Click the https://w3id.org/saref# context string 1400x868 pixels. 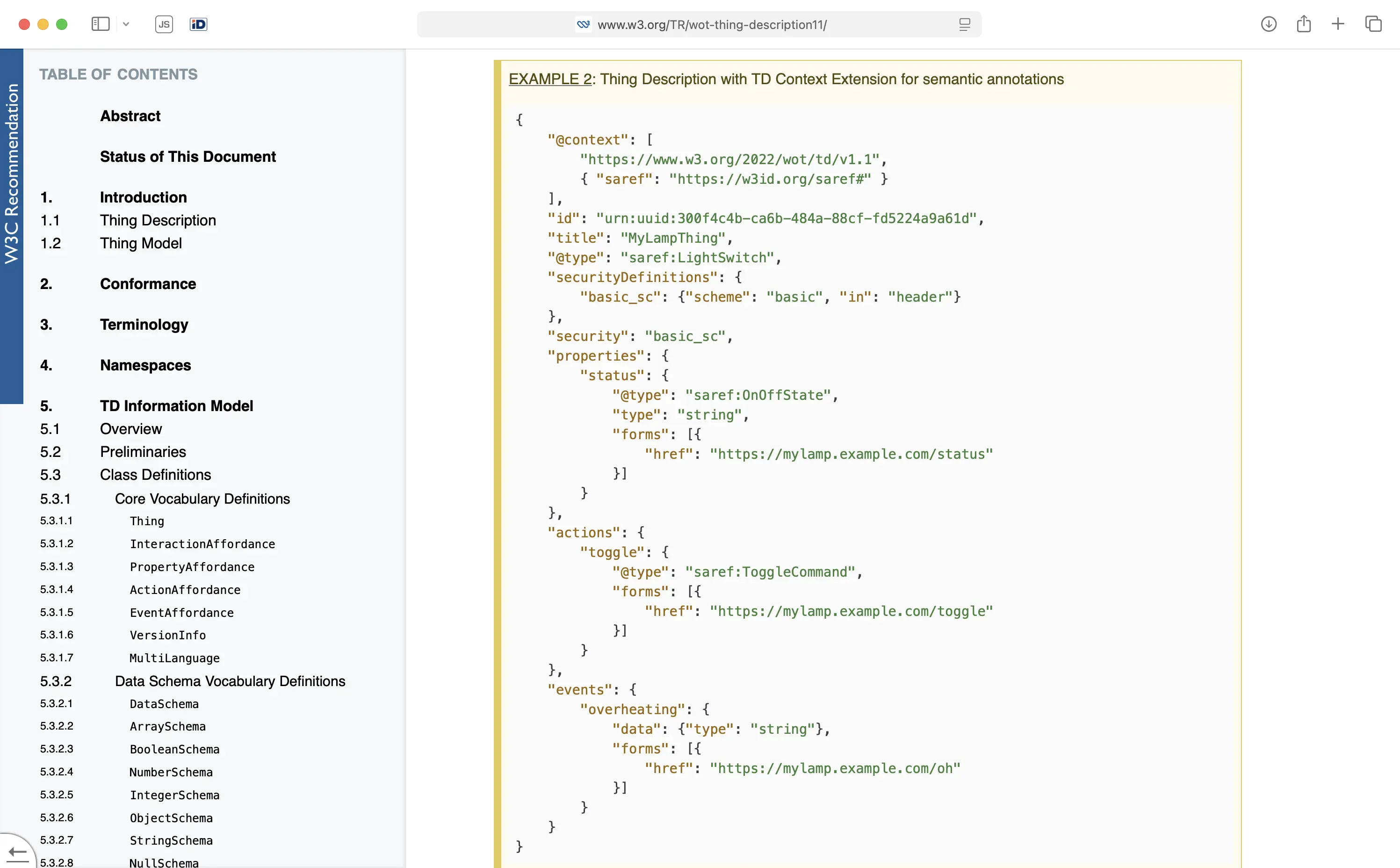(x=770, y=180)
